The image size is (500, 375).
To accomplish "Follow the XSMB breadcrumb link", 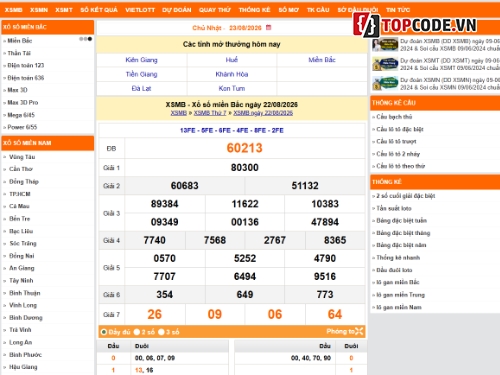I will click(x=179, y=113).
